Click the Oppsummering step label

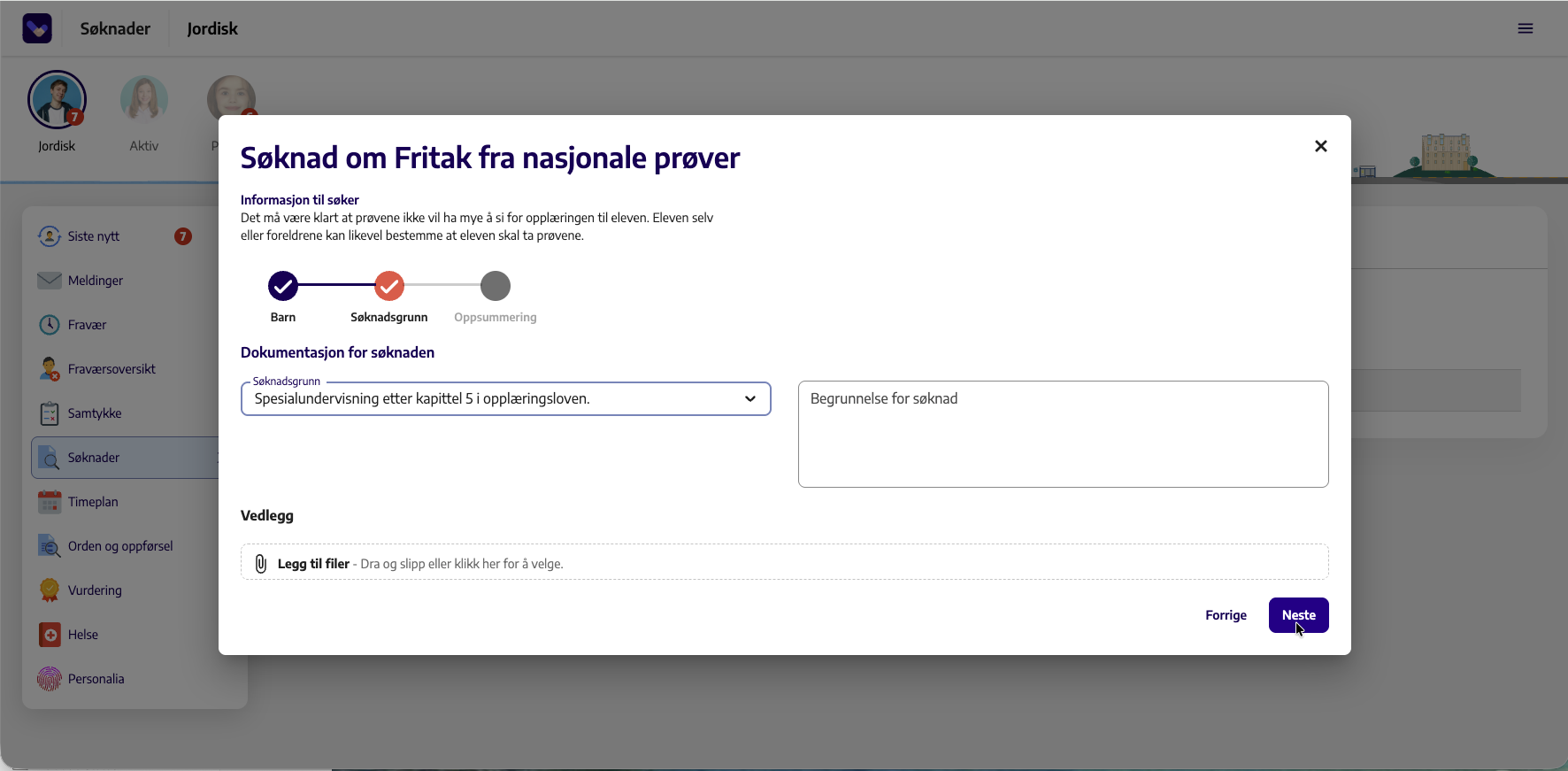click(x=496, y=317)
